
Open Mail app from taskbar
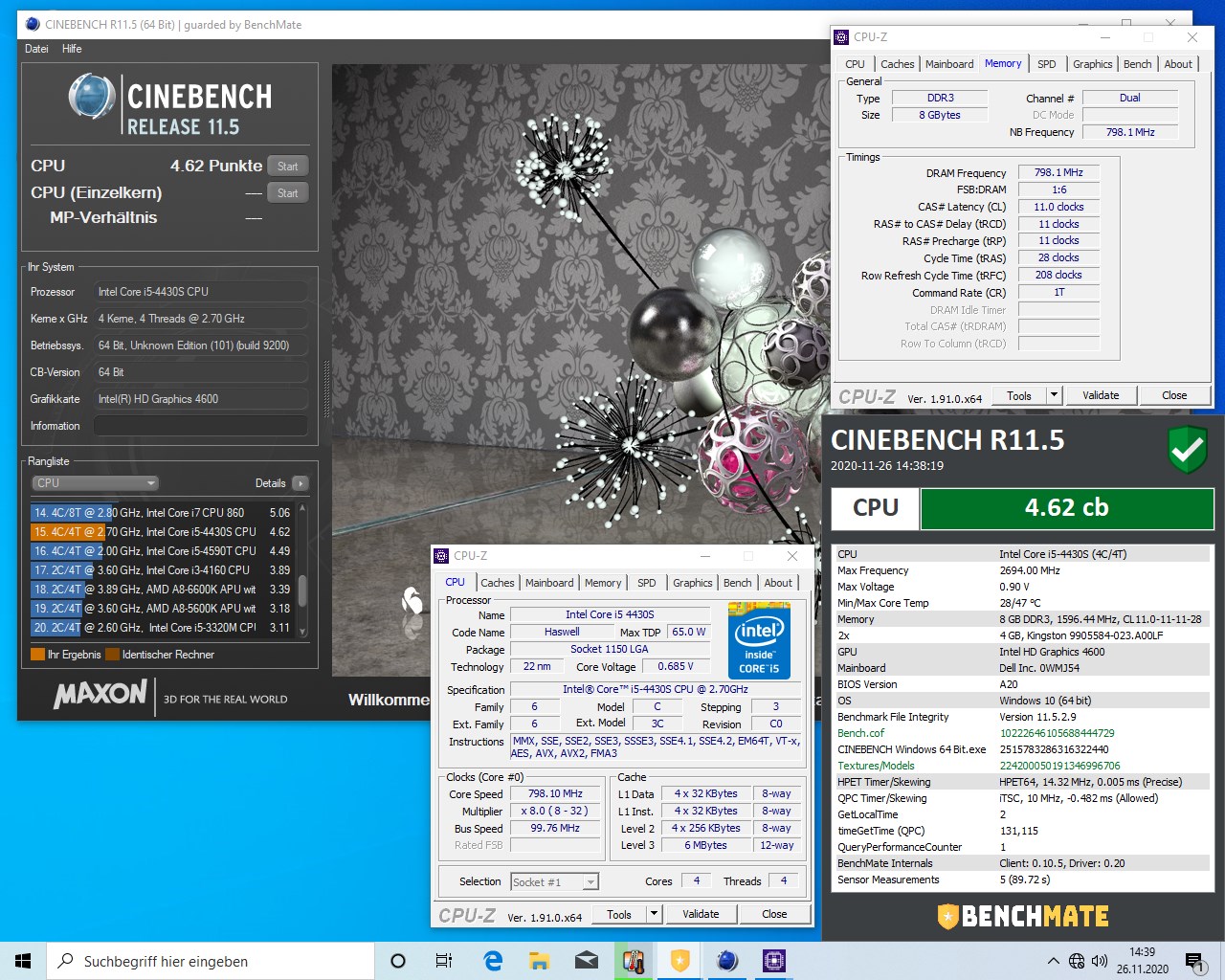click(586, 961)
